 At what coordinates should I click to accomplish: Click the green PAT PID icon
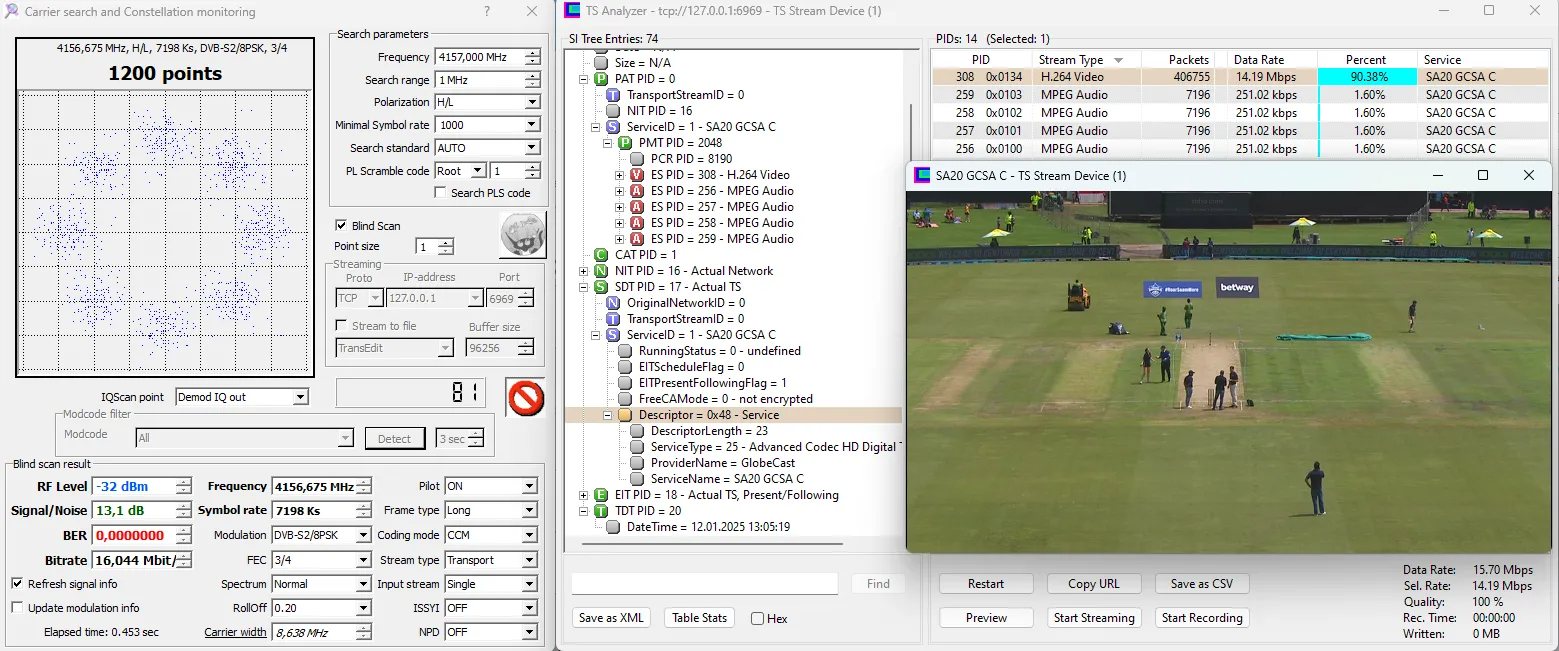coord(601,79)
